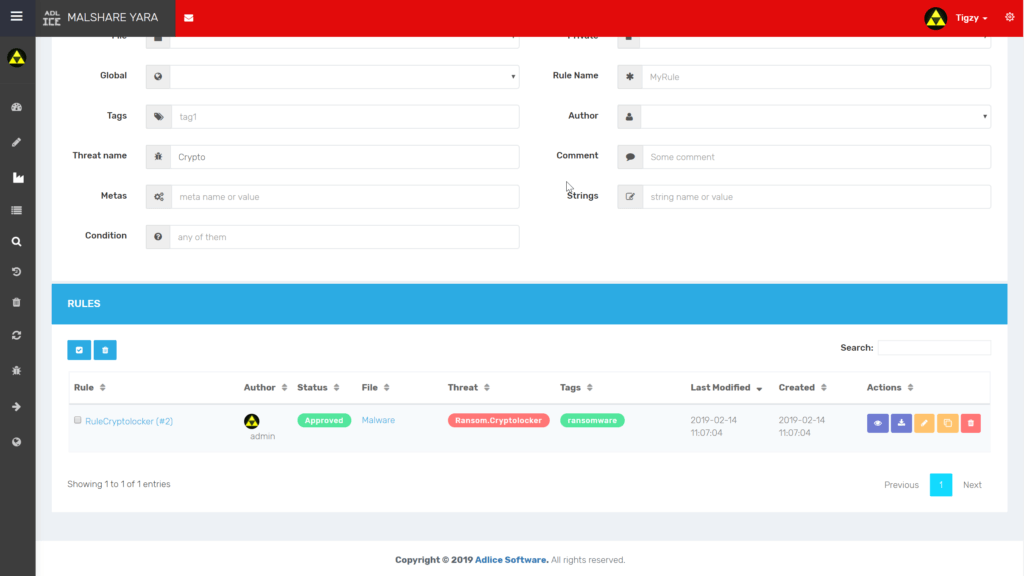Open the settings gear in top right
Screen dimensions: 1024x576
[1008, 18]
